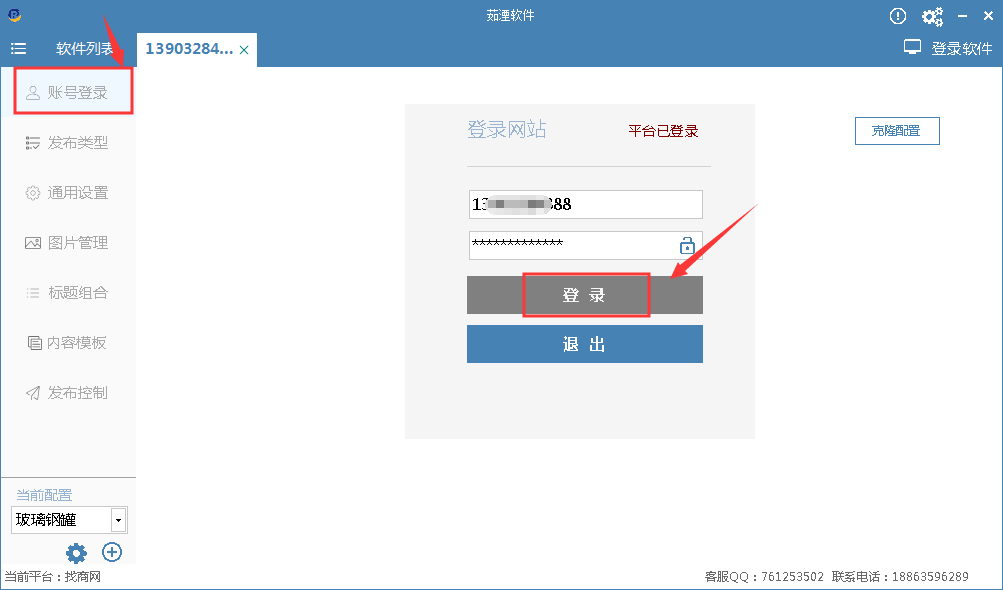
Task: Expand the 玻璃钢罐 configuration dropdown
Action: click(x=118, y=520)
